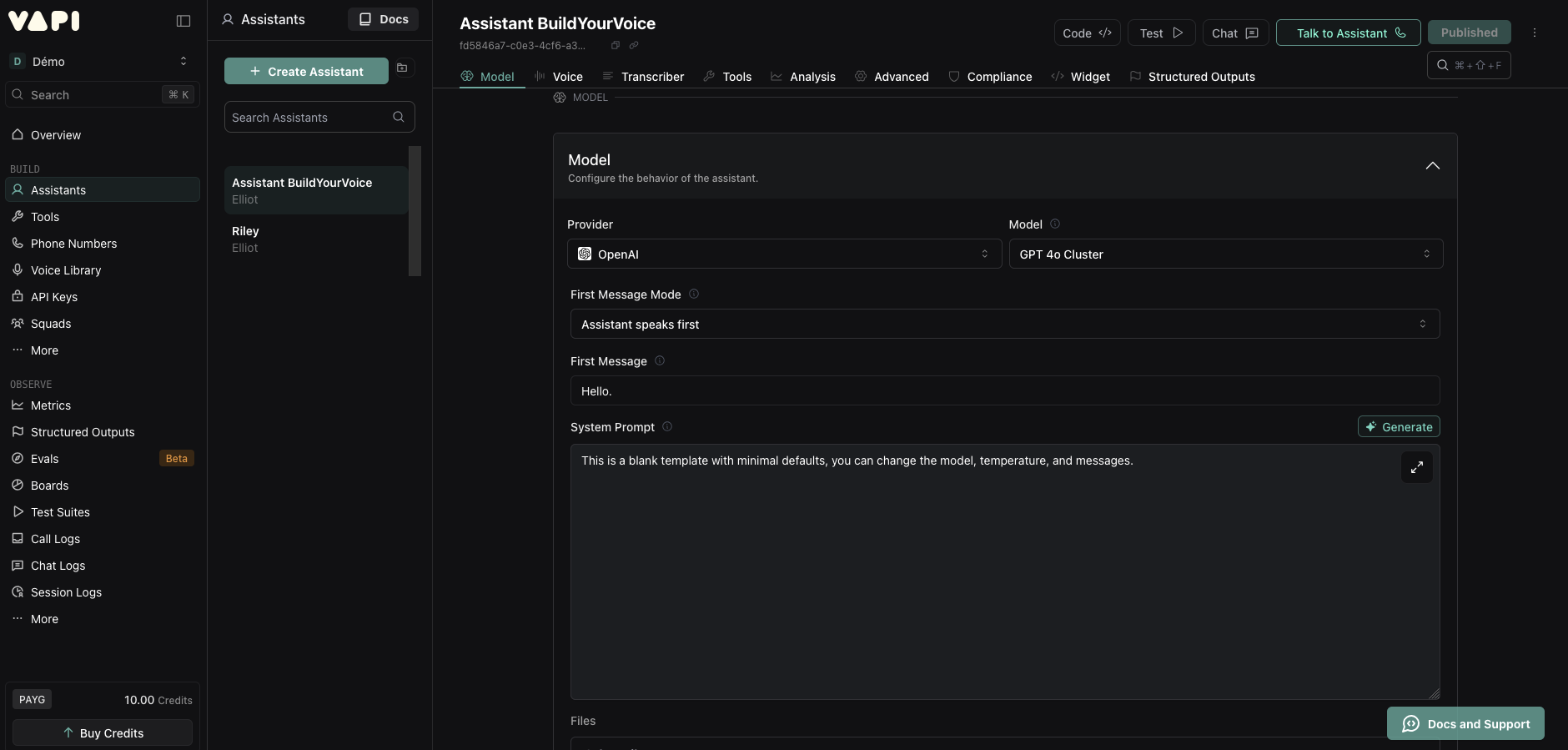
Task: Click the search magnifier in Search Assistants
Action: (x=399, y=117)
